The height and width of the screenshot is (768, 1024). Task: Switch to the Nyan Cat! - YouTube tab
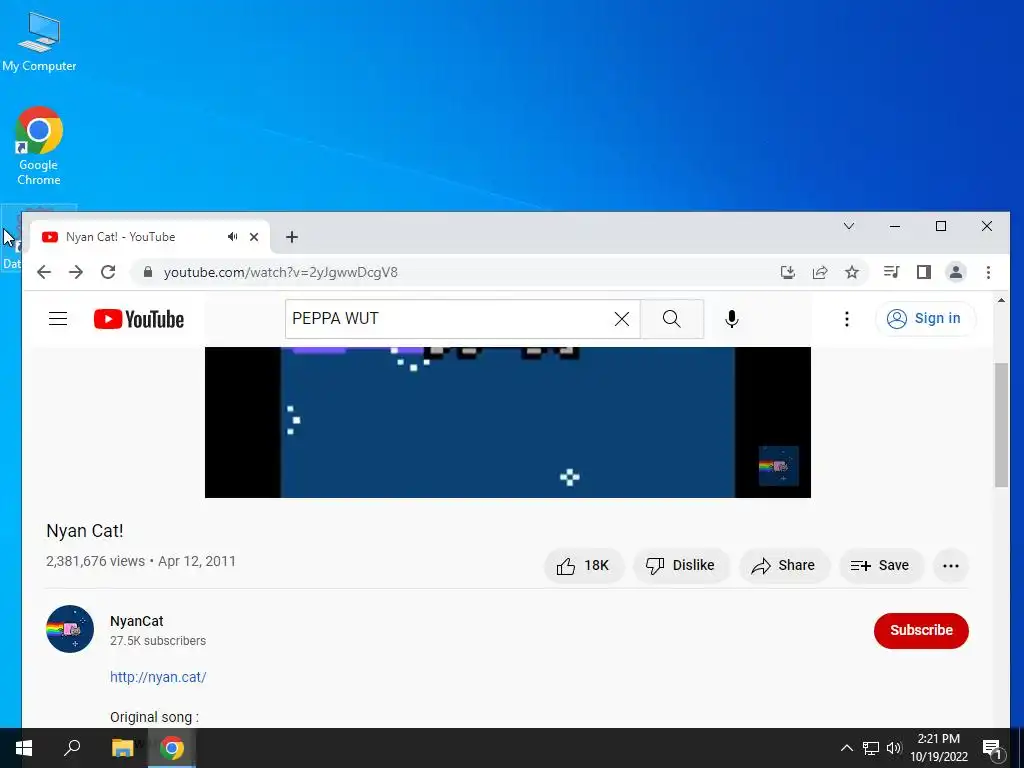pyautogui.click(x=149, y=237)
